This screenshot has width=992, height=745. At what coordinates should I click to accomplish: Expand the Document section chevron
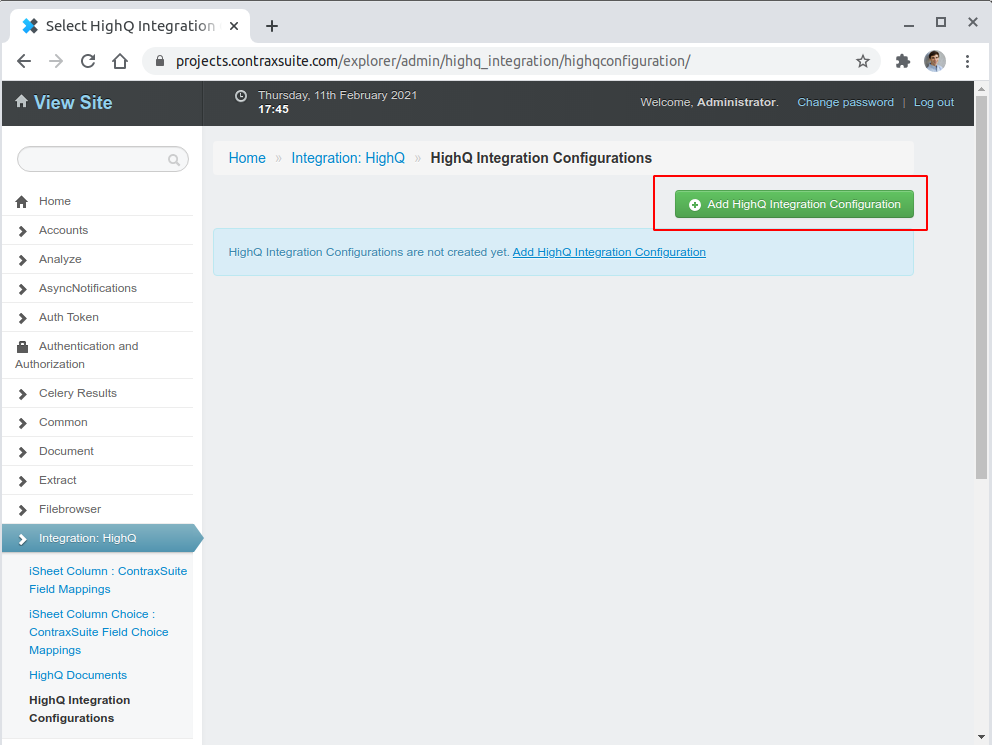(x=23, y=453)
